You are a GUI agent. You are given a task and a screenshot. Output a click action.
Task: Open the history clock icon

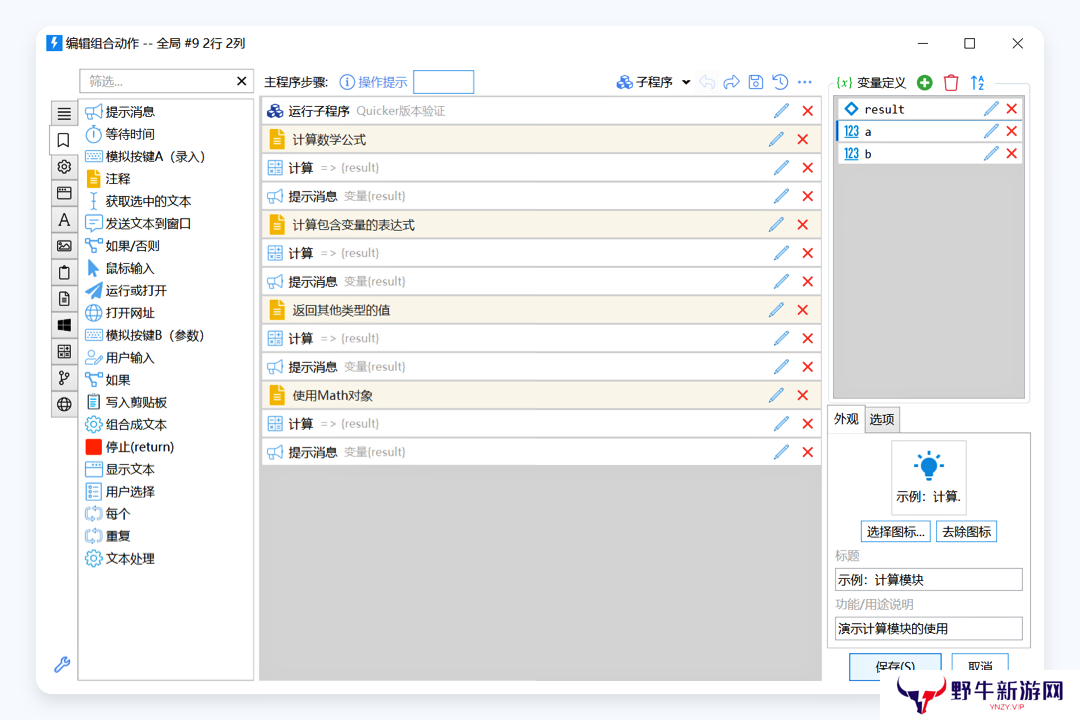[780, 83]
